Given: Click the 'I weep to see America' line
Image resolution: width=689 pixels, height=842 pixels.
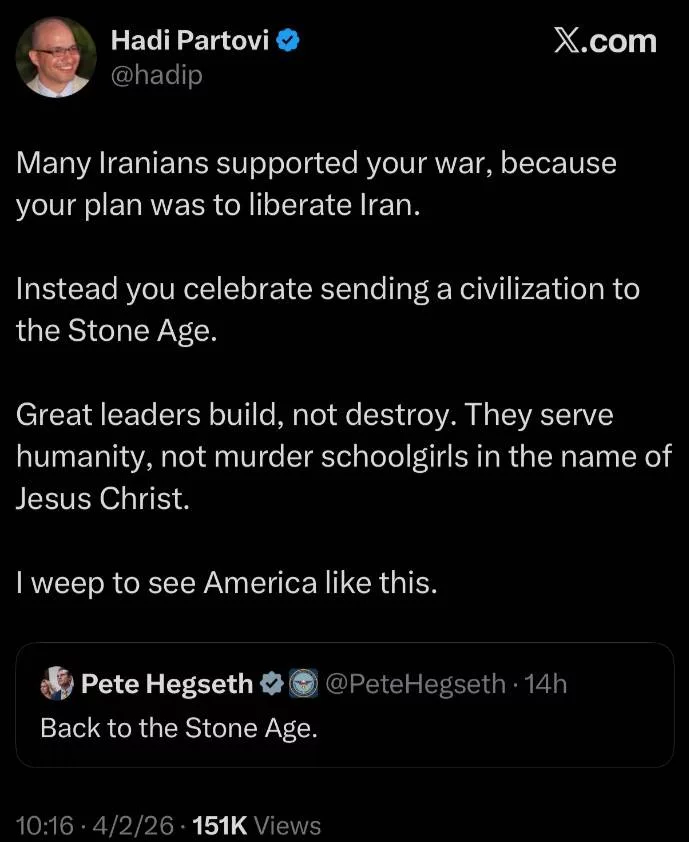Looking at the screenshot, I should click(226, 583).
